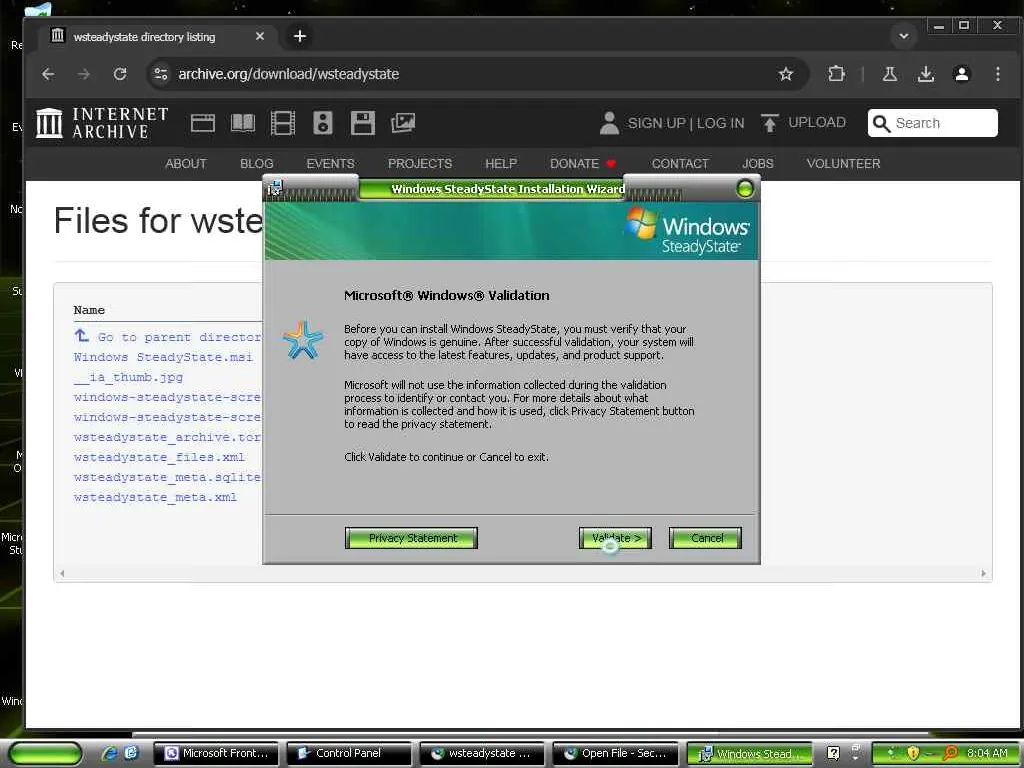The image size is (1024, 768).
Task: Open the site information icon in the address bar
Action: [161, 74]
